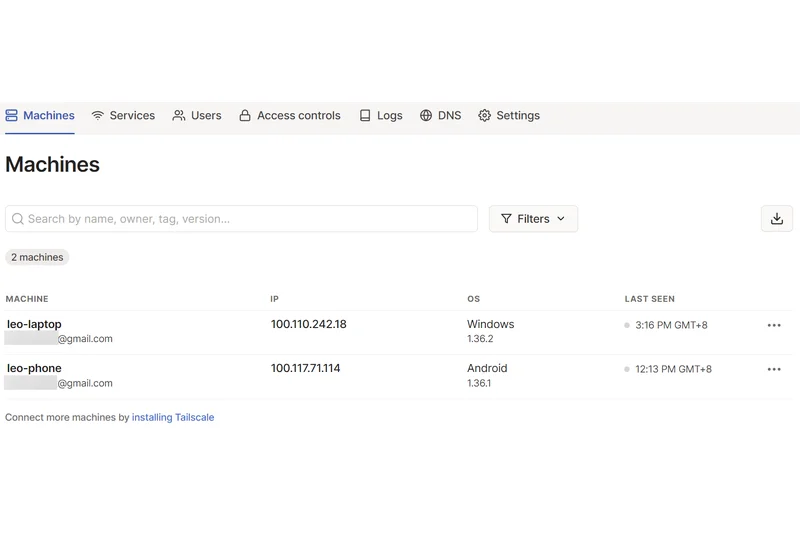Switch to the Services tab
This screenshot has height=533, width=800.
click(132, 116)
